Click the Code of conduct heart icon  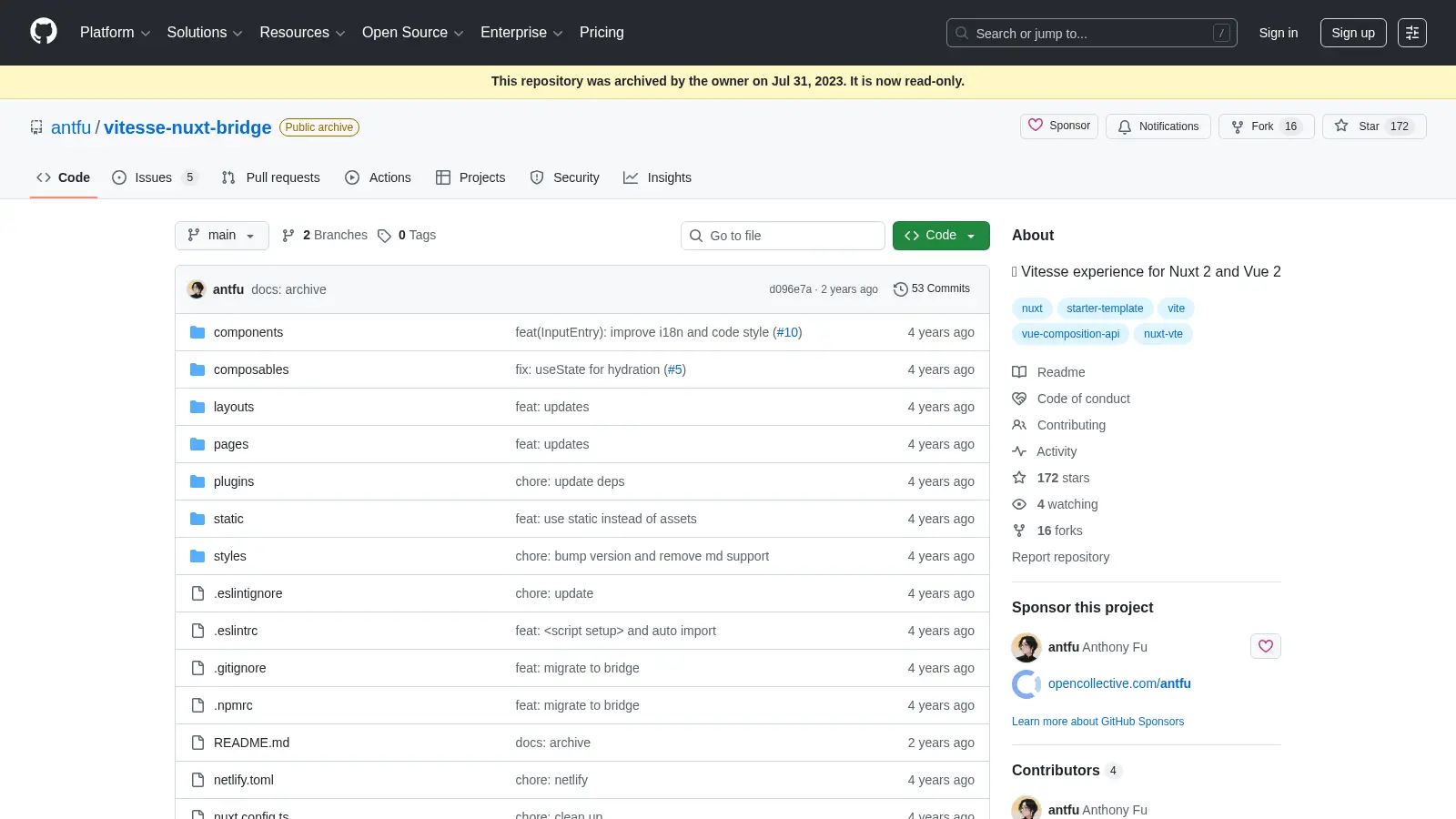coord(1019,399)
